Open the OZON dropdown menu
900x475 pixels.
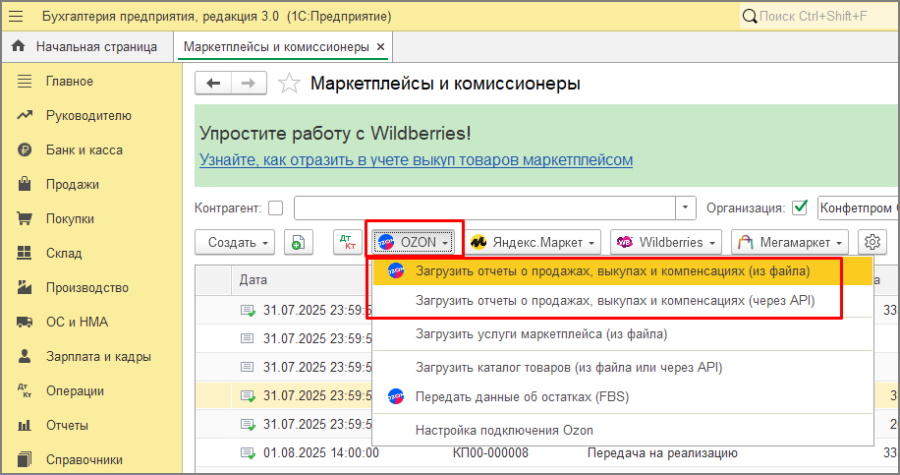click(x=413, y=242)
